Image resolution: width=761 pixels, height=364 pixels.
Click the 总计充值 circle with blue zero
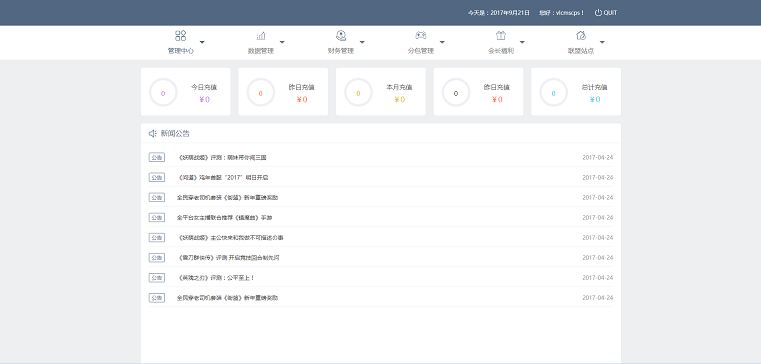[x=553, y=92]
